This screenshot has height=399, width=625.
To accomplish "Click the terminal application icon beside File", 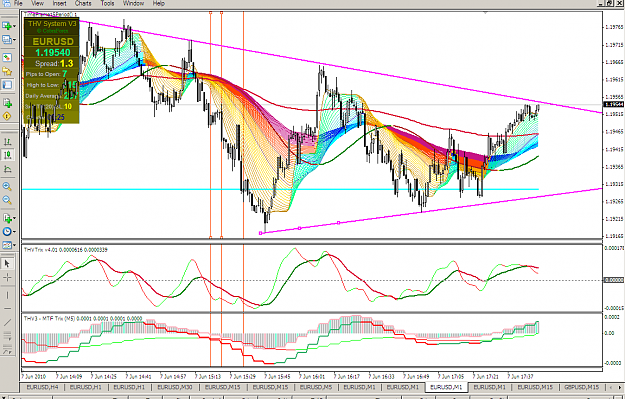I will 7,3.
